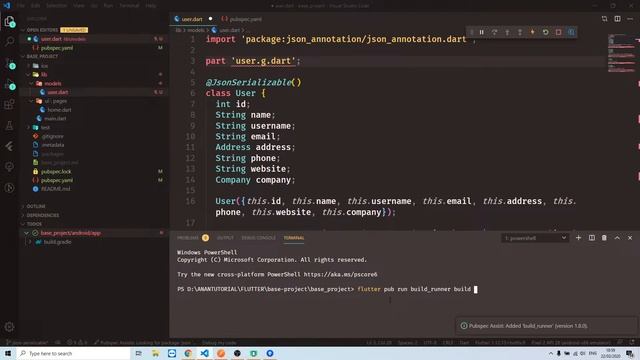The image size is (640, 360).
Task: Add a new terminal with plus icon
Action: coord(578,238)
